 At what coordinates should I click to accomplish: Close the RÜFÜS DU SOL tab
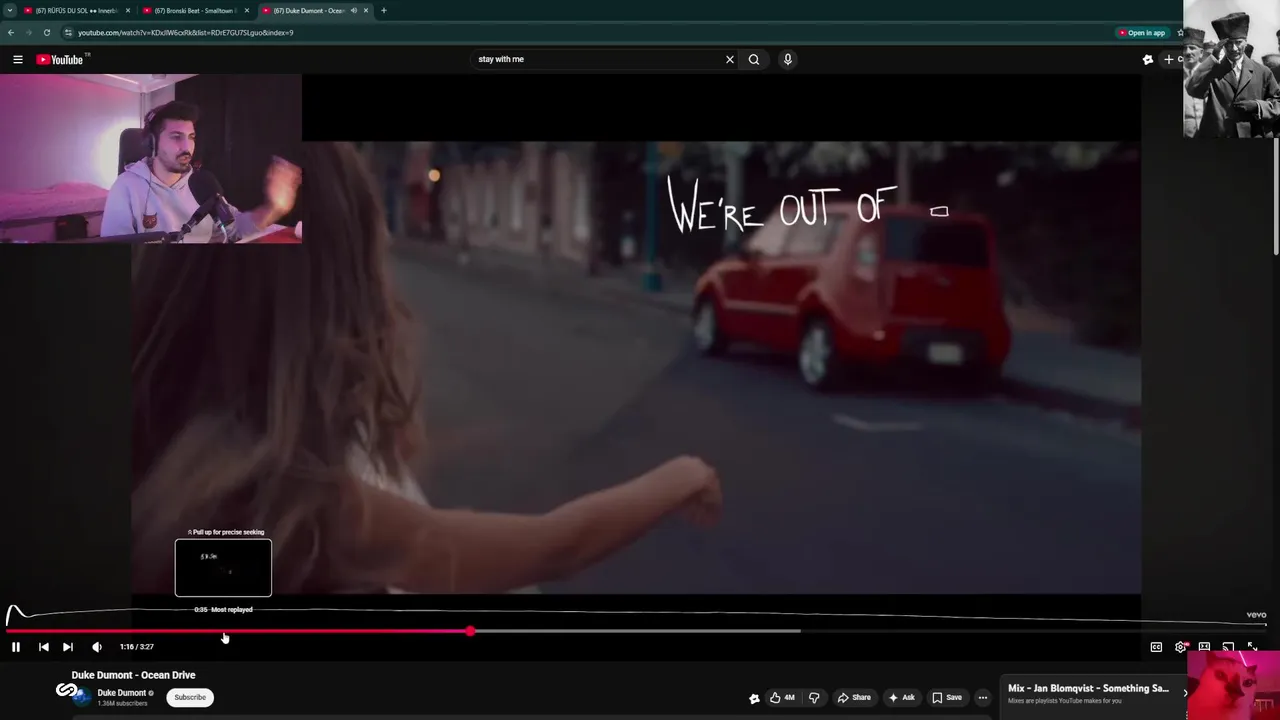click(128, 11)
